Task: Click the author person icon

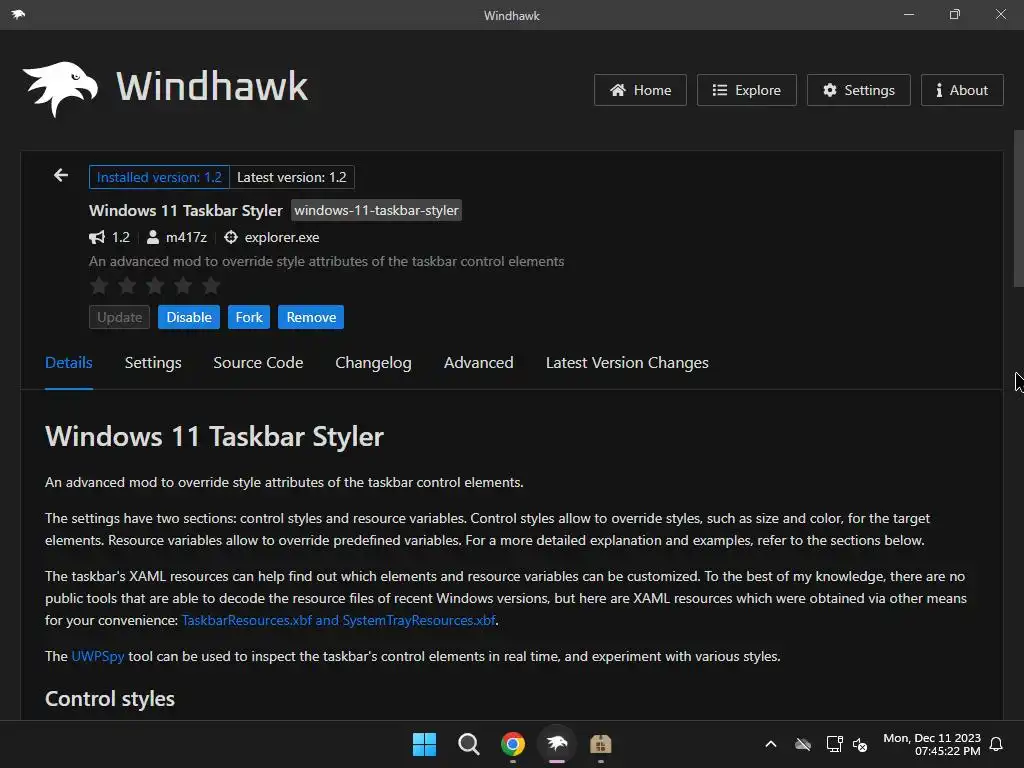Action: [x=153, y=237]
